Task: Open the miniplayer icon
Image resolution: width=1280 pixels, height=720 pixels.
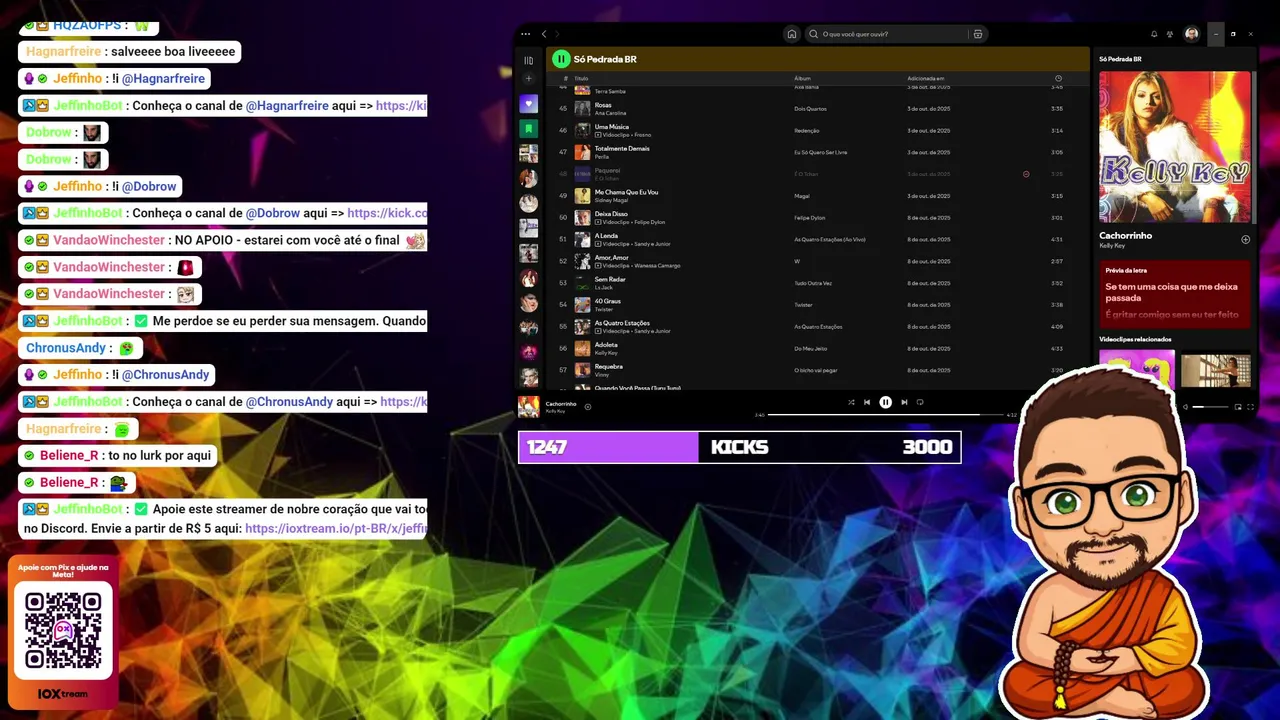Action: pos(1237,407)
